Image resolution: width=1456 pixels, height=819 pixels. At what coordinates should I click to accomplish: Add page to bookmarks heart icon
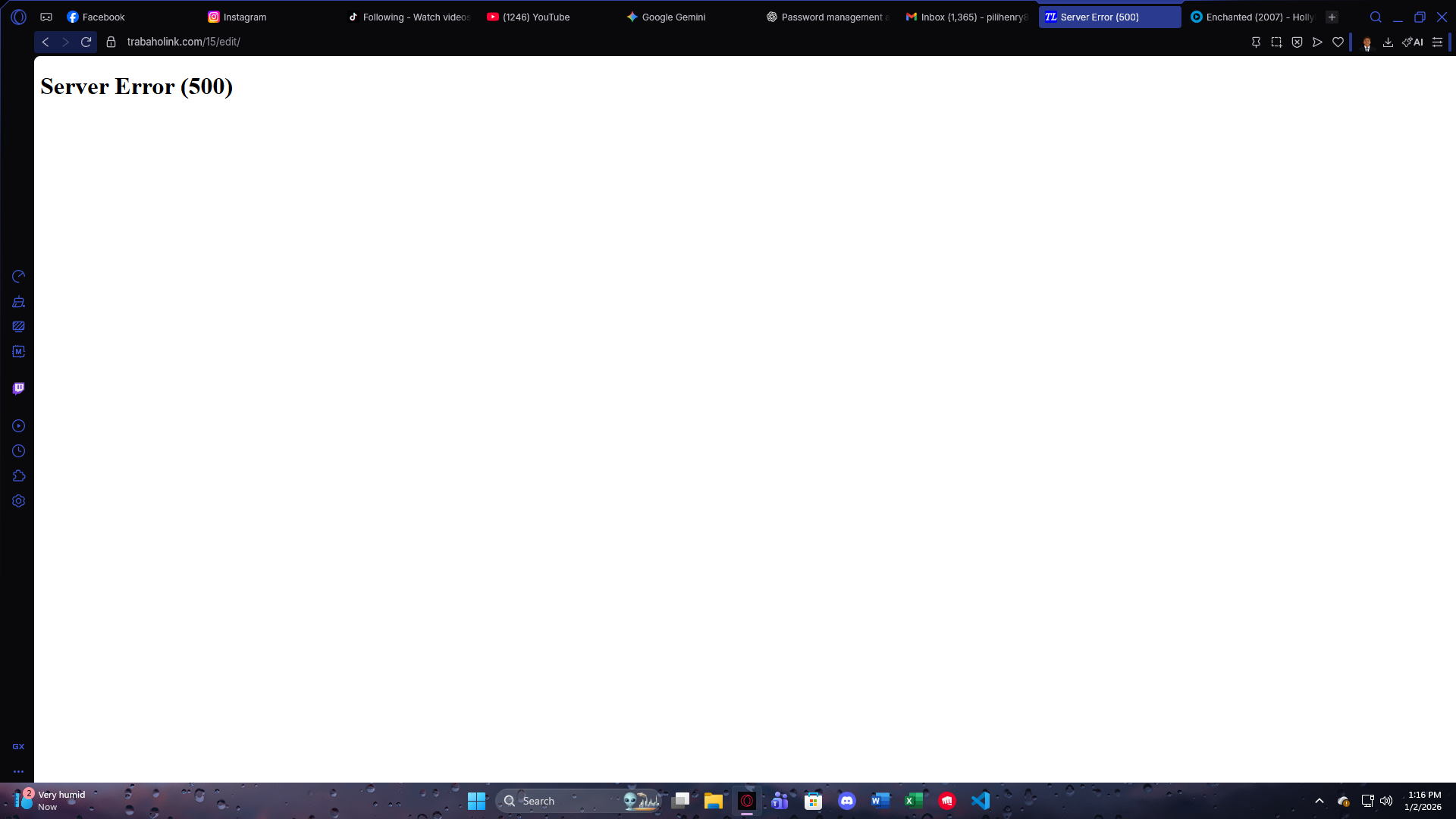[x=1338, y=42]
